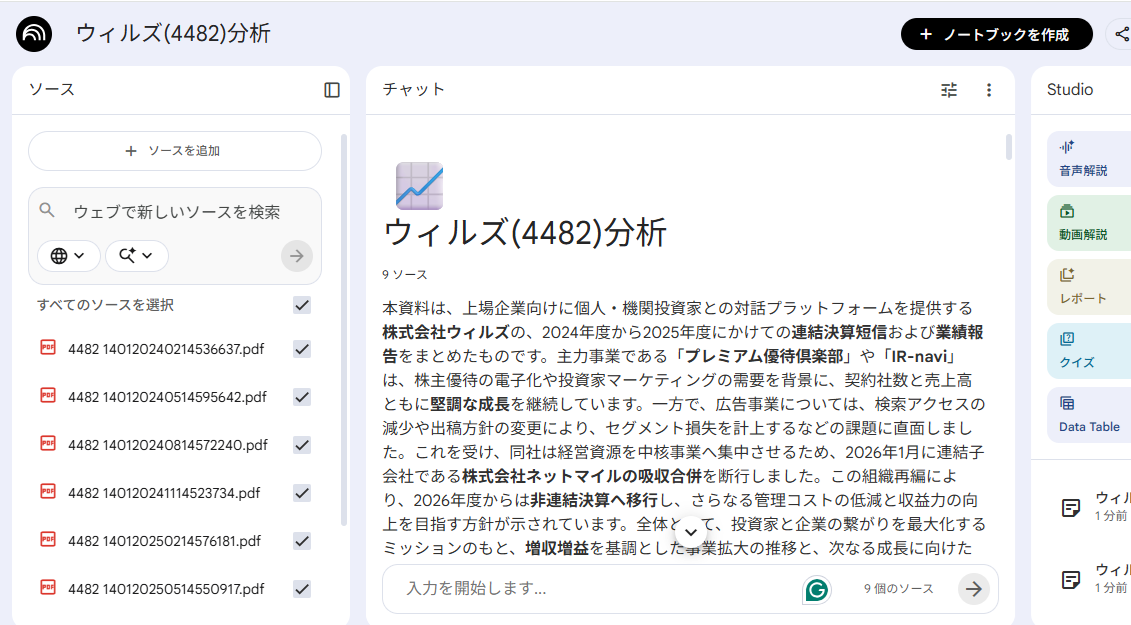Open the chat three-dot menu

989,90
